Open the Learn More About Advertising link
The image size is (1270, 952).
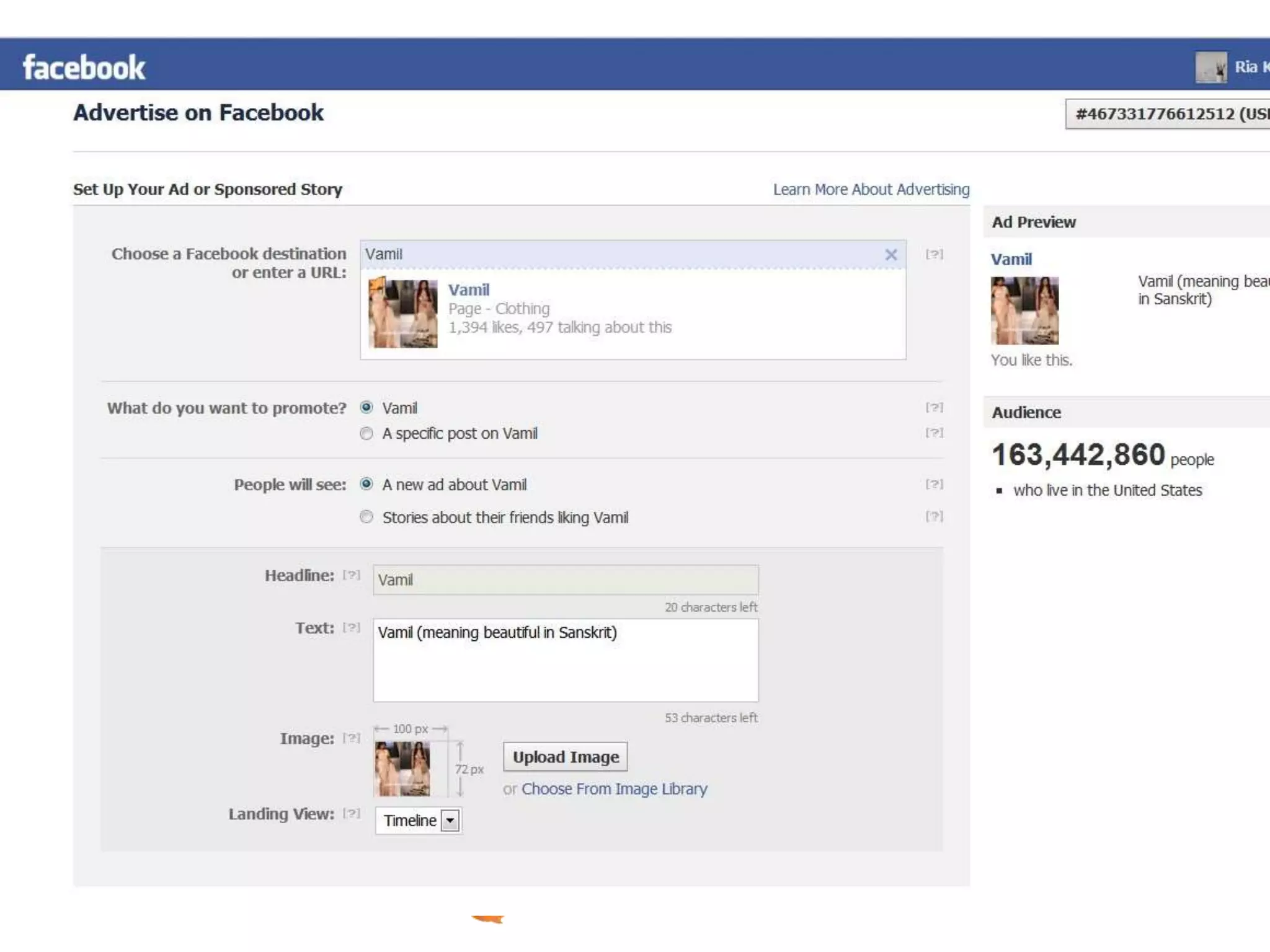tap(871, 190)
